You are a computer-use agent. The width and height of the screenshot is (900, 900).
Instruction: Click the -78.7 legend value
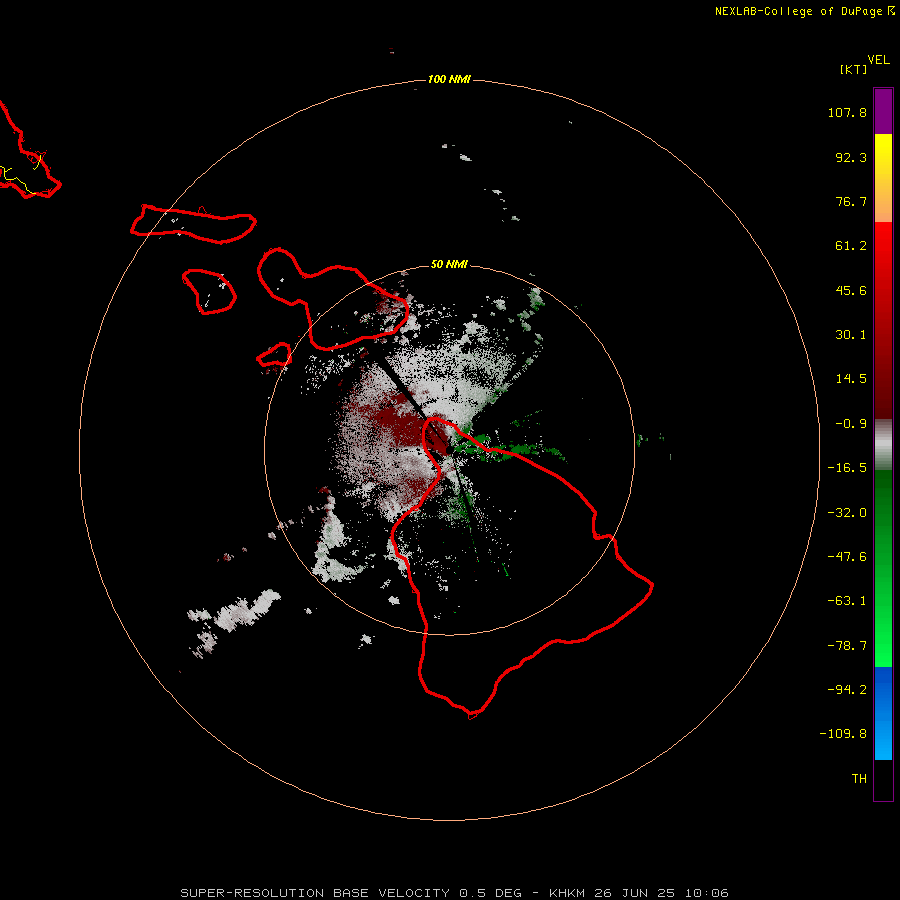[x=847, y=646]
